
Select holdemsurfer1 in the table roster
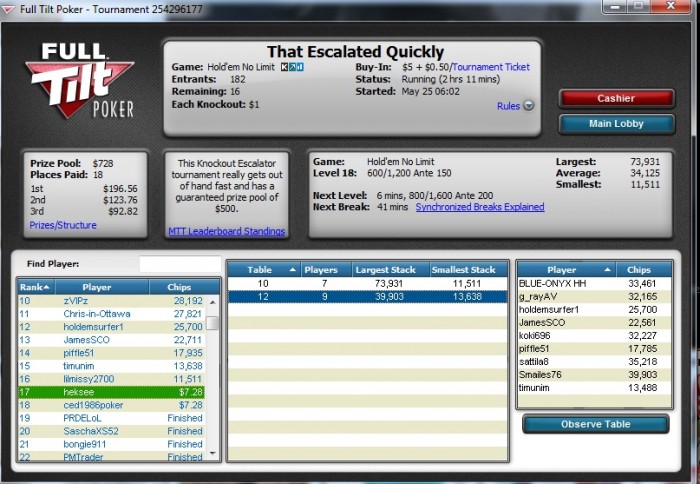pyautogui.click(x=594, y=309)
